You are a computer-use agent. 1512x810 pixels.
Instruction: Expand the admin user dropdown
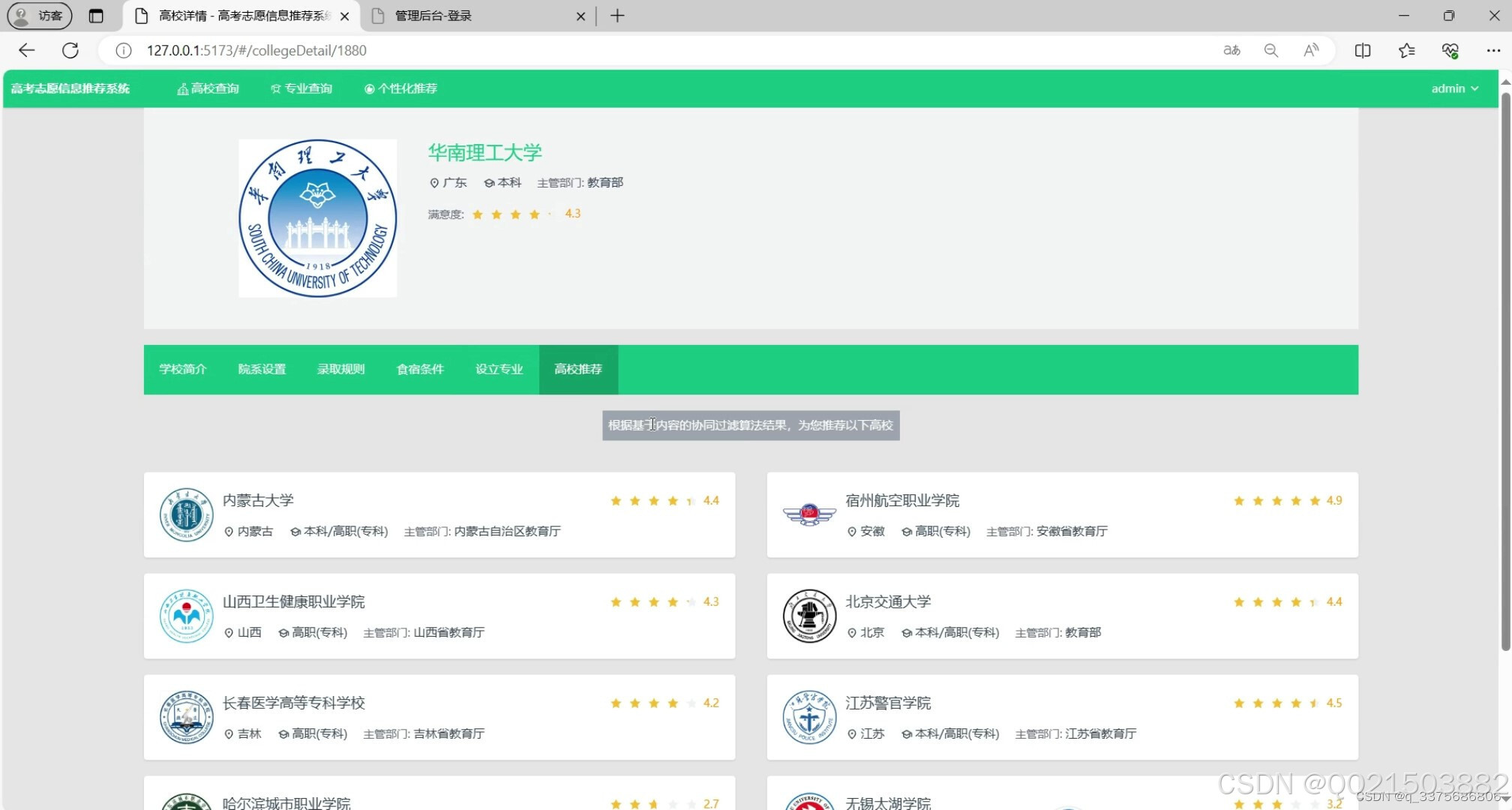click(x=1454, y=88)
